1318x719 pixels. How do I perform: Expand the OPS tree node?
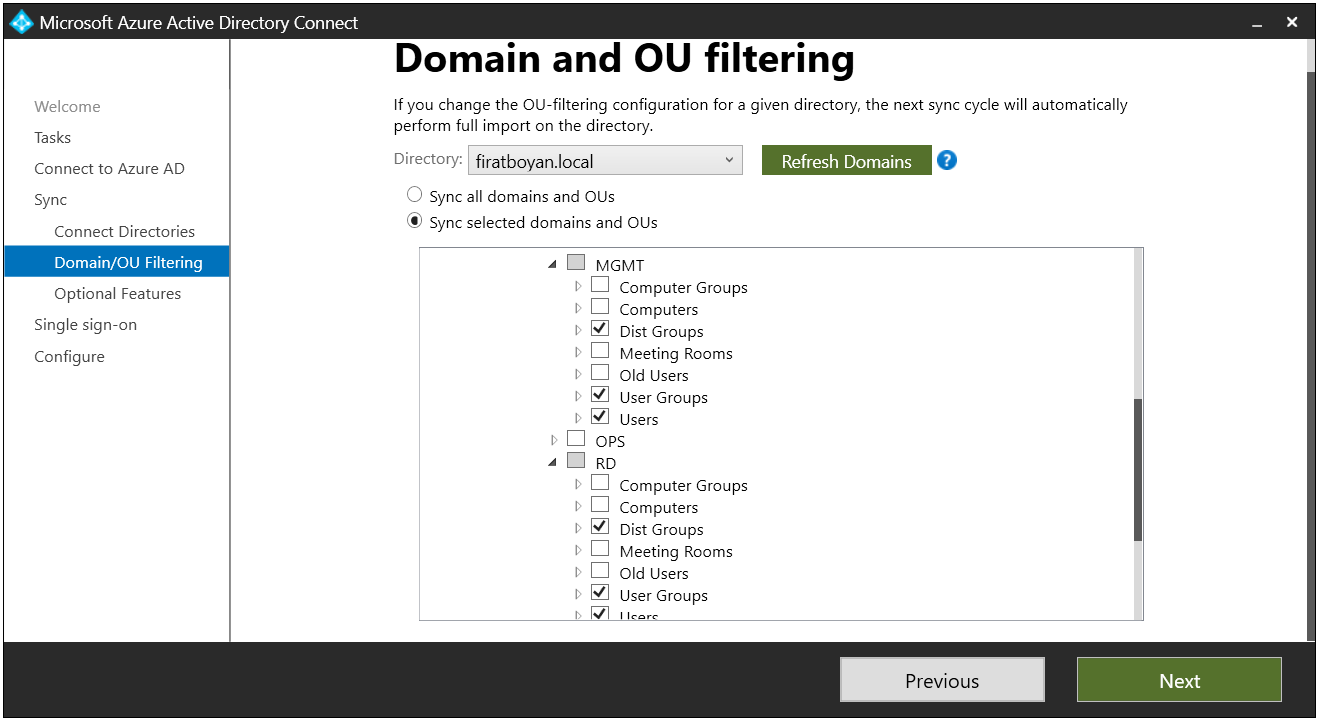(x=553, y=440)
